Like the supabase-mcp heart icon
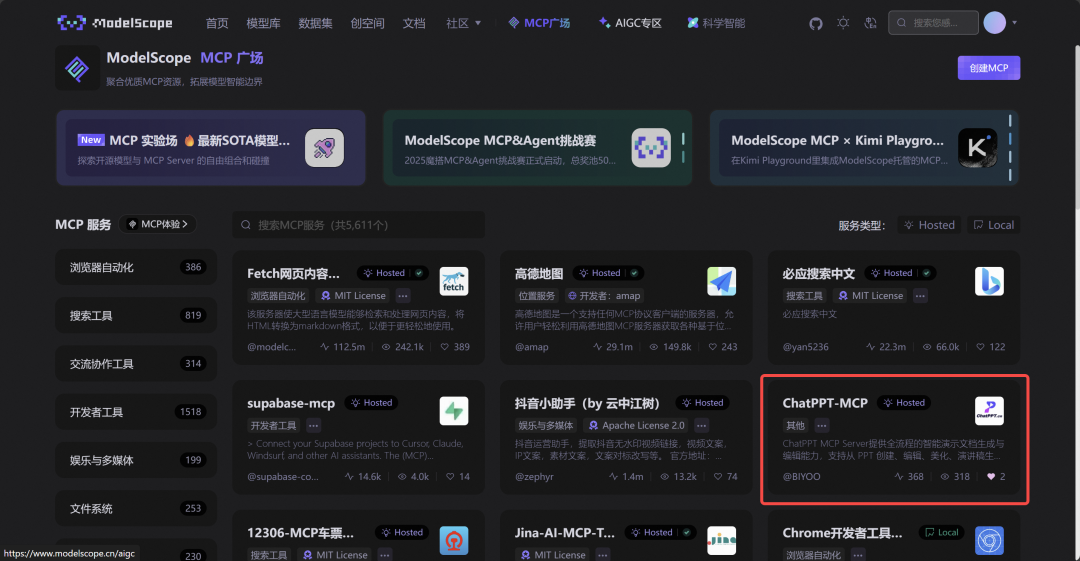The width and height of the screenshot is (1080, 561). tap(450, 476)
